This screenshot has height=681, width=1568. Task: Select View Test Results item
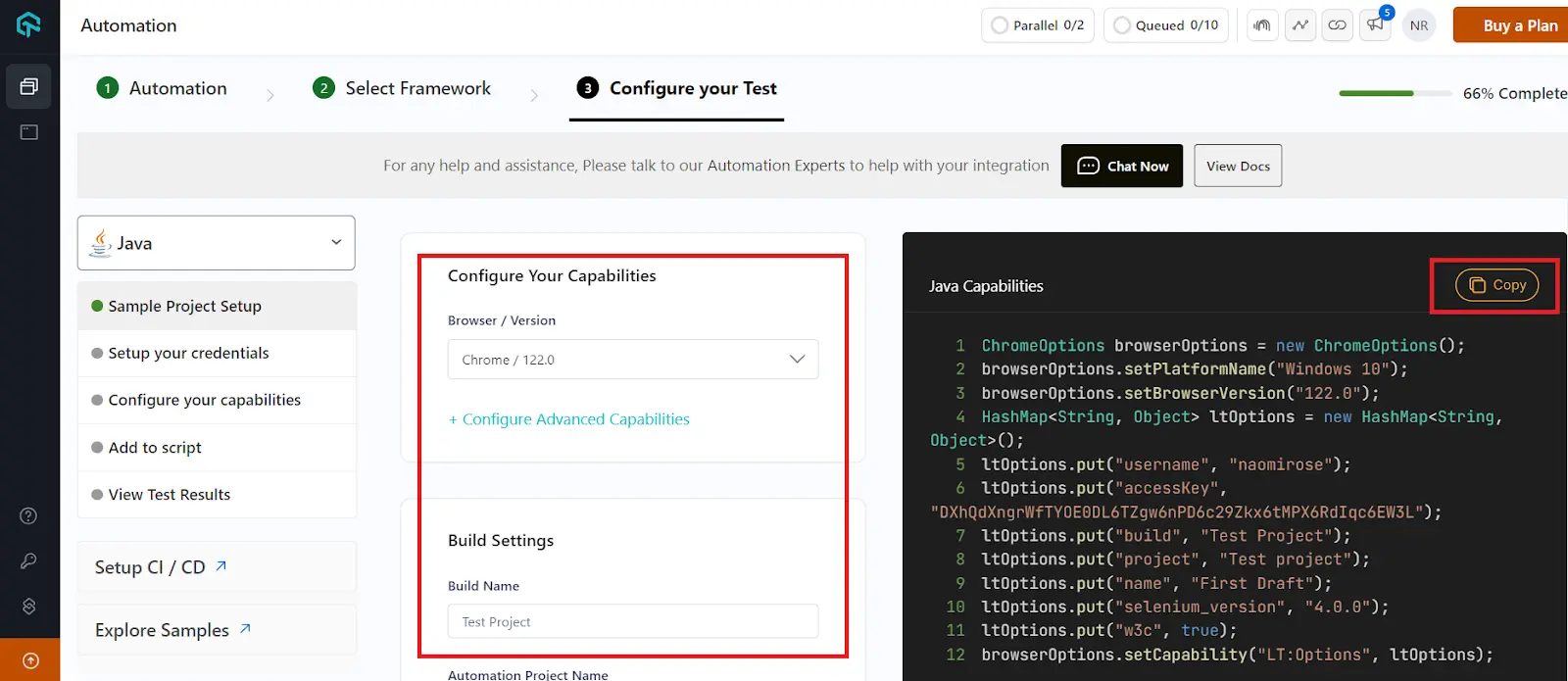point(217,495)
